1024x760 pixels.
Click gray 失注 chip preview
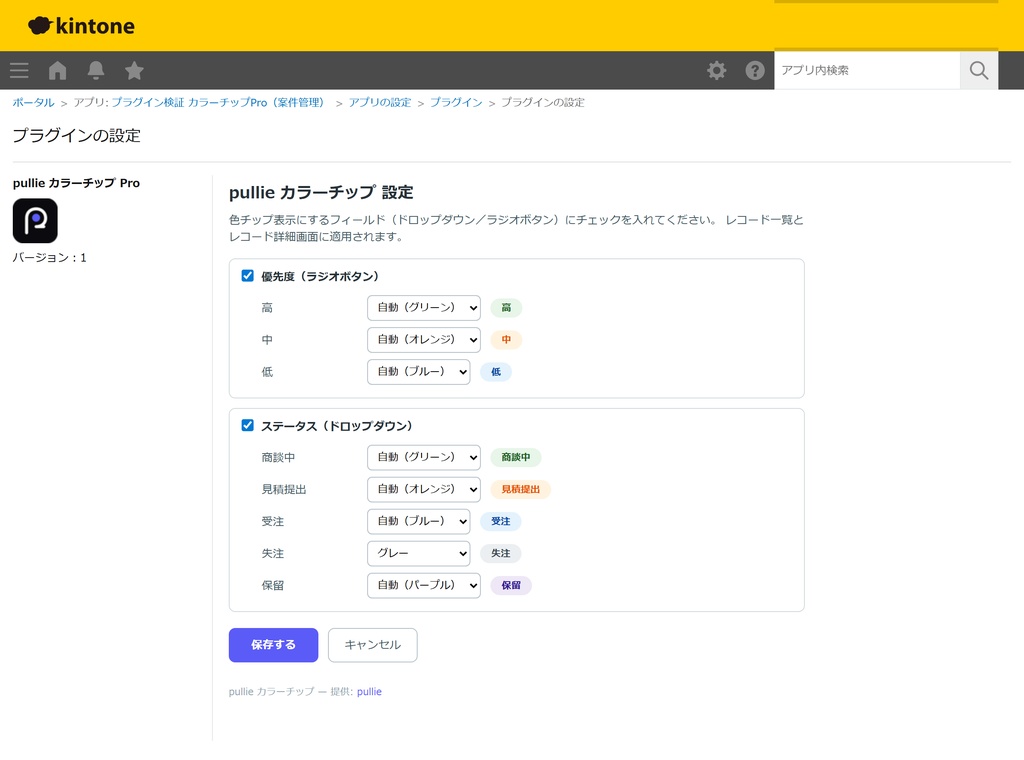[501, 553]
